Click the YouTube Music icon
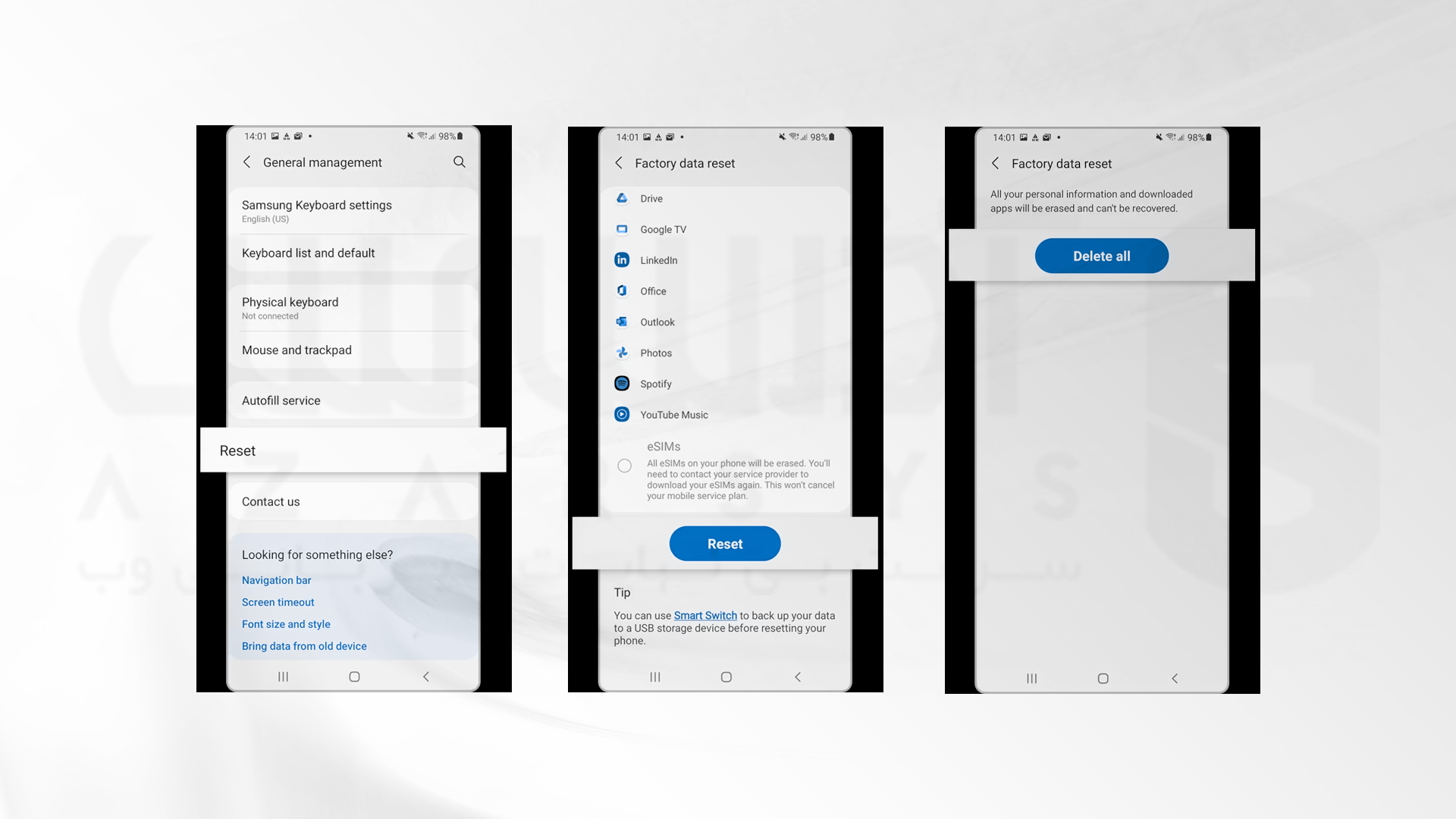 click(621, 414)
